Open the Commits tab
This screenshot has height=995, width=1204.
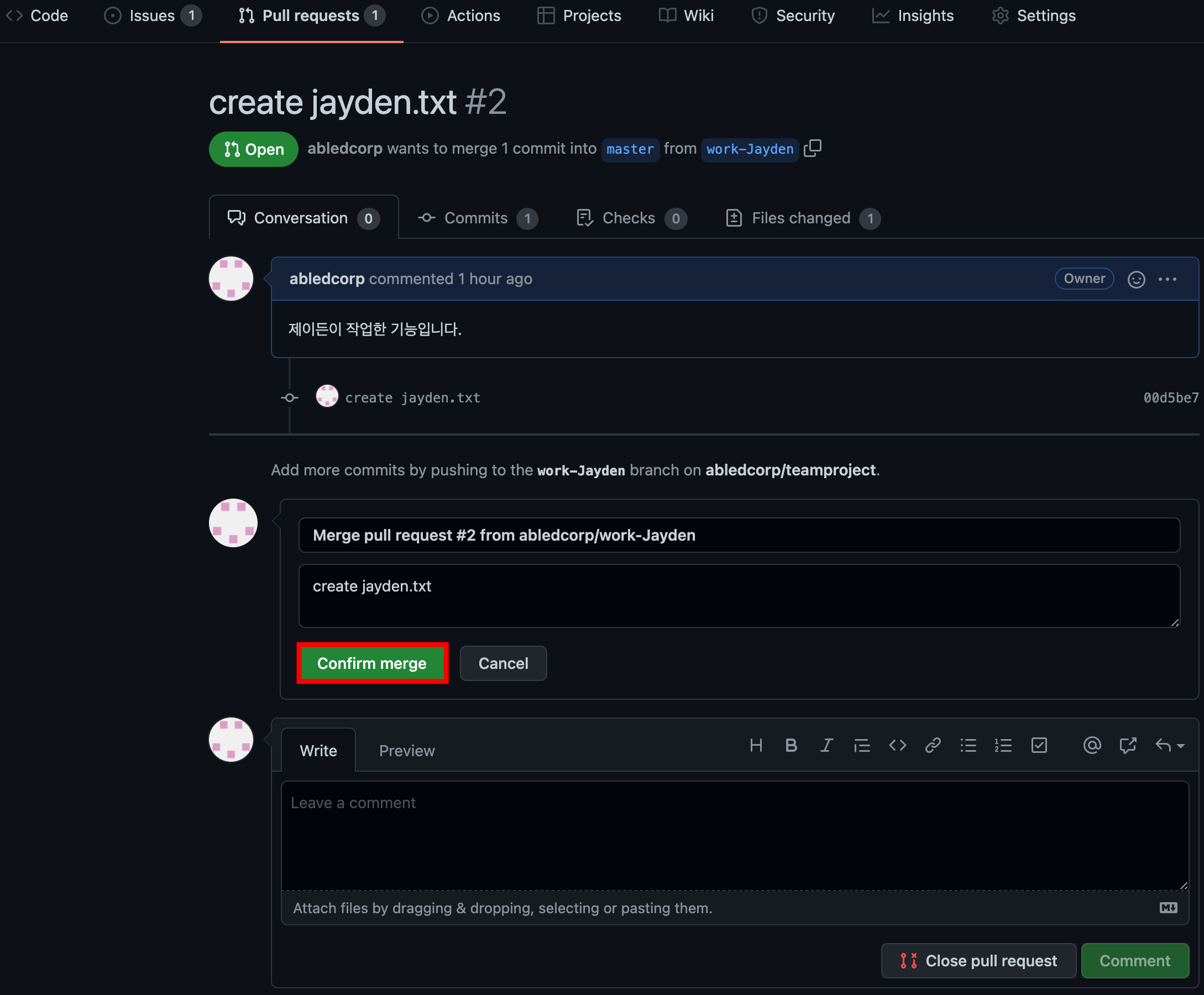[477, 218]
